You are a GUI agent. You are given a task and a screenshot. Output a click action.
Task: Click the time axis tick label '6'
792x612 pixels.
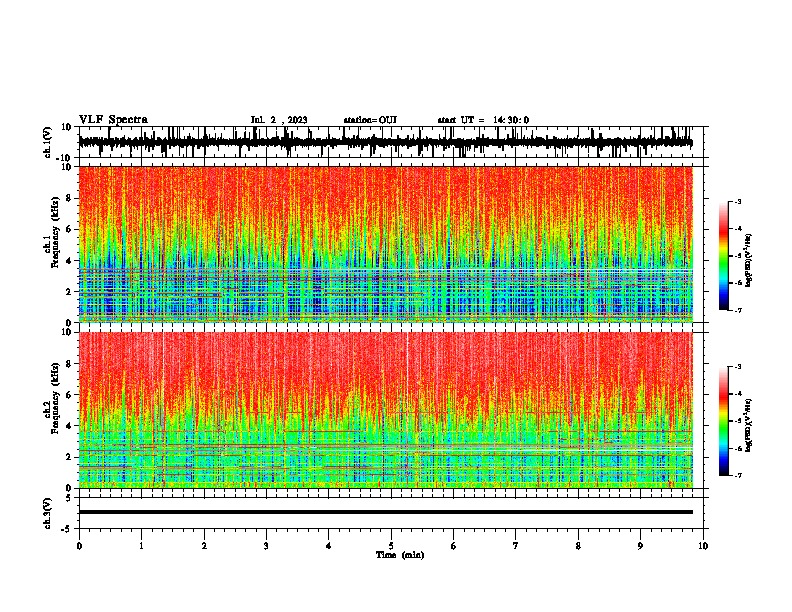(x=454, y=546)
